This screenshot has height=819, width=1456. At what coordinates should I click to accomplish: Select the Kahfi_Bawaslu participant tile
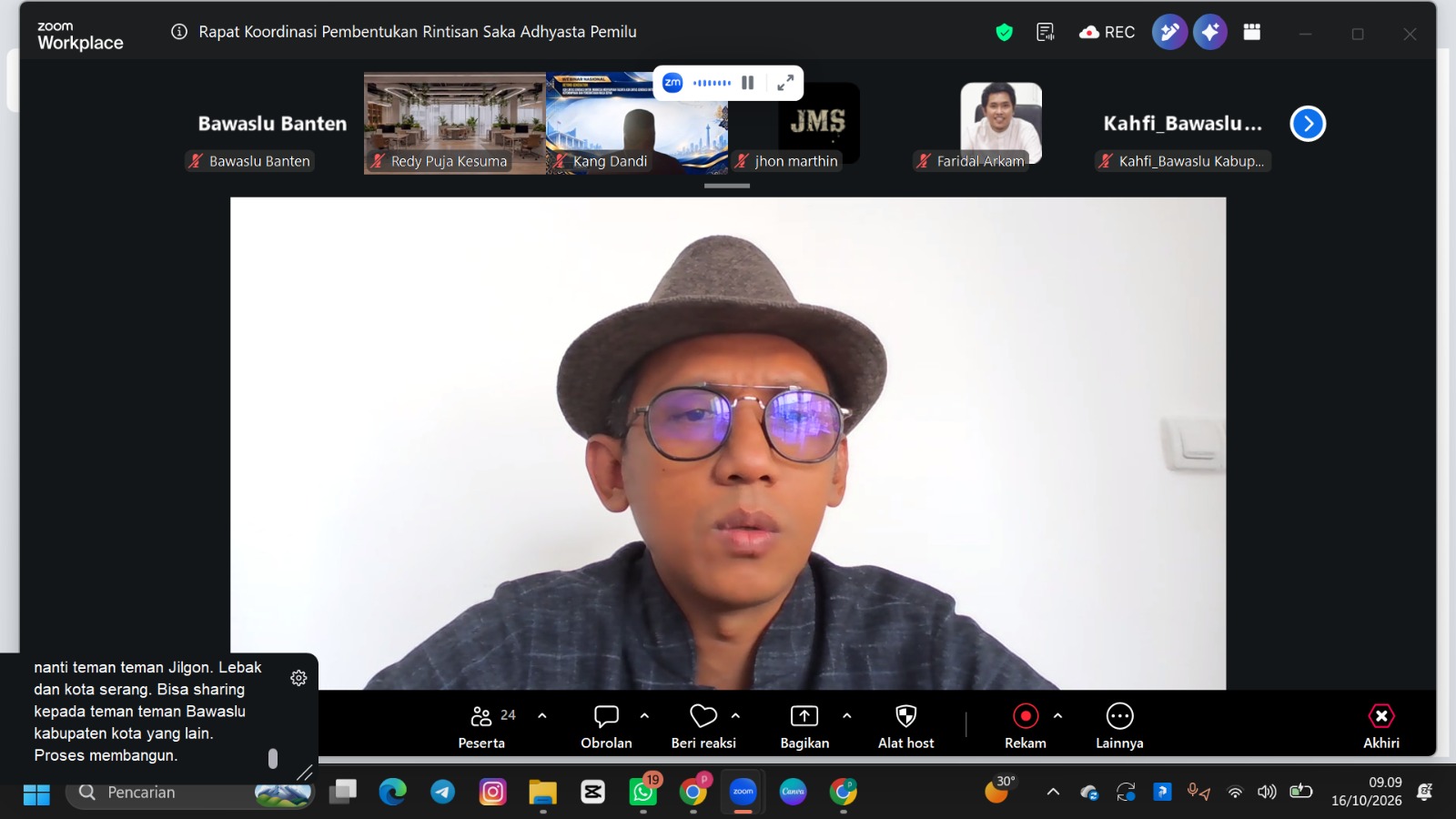pos(1183,123)
